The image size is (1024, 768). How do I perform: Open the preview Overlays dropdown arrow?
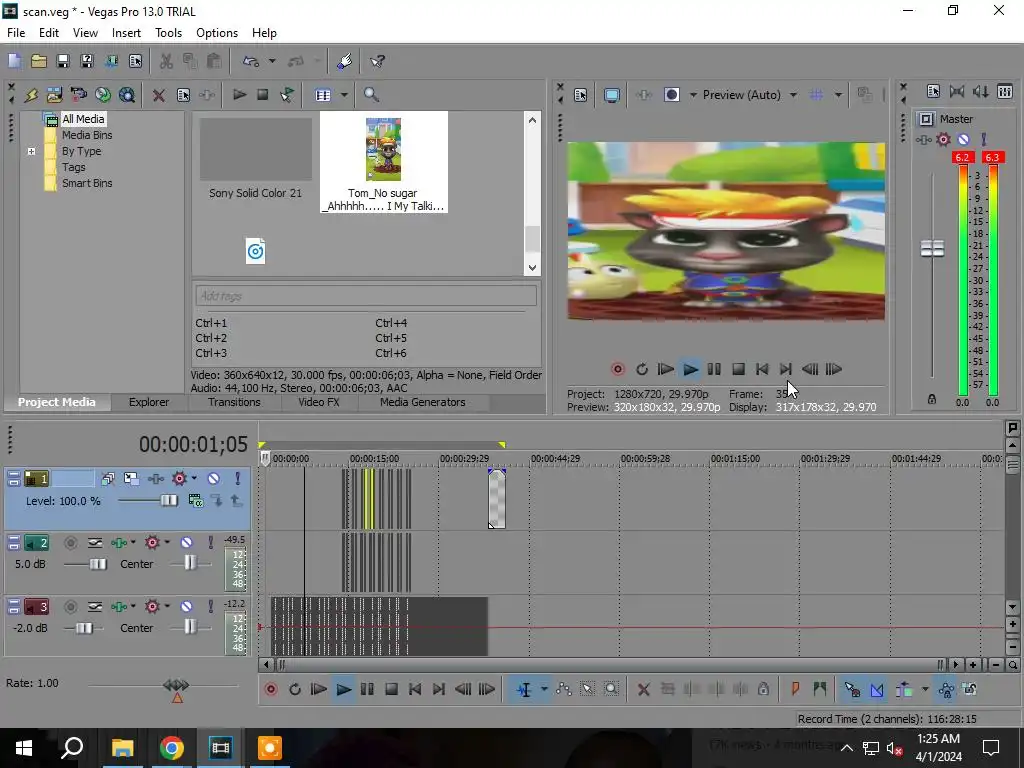[838, 95]
